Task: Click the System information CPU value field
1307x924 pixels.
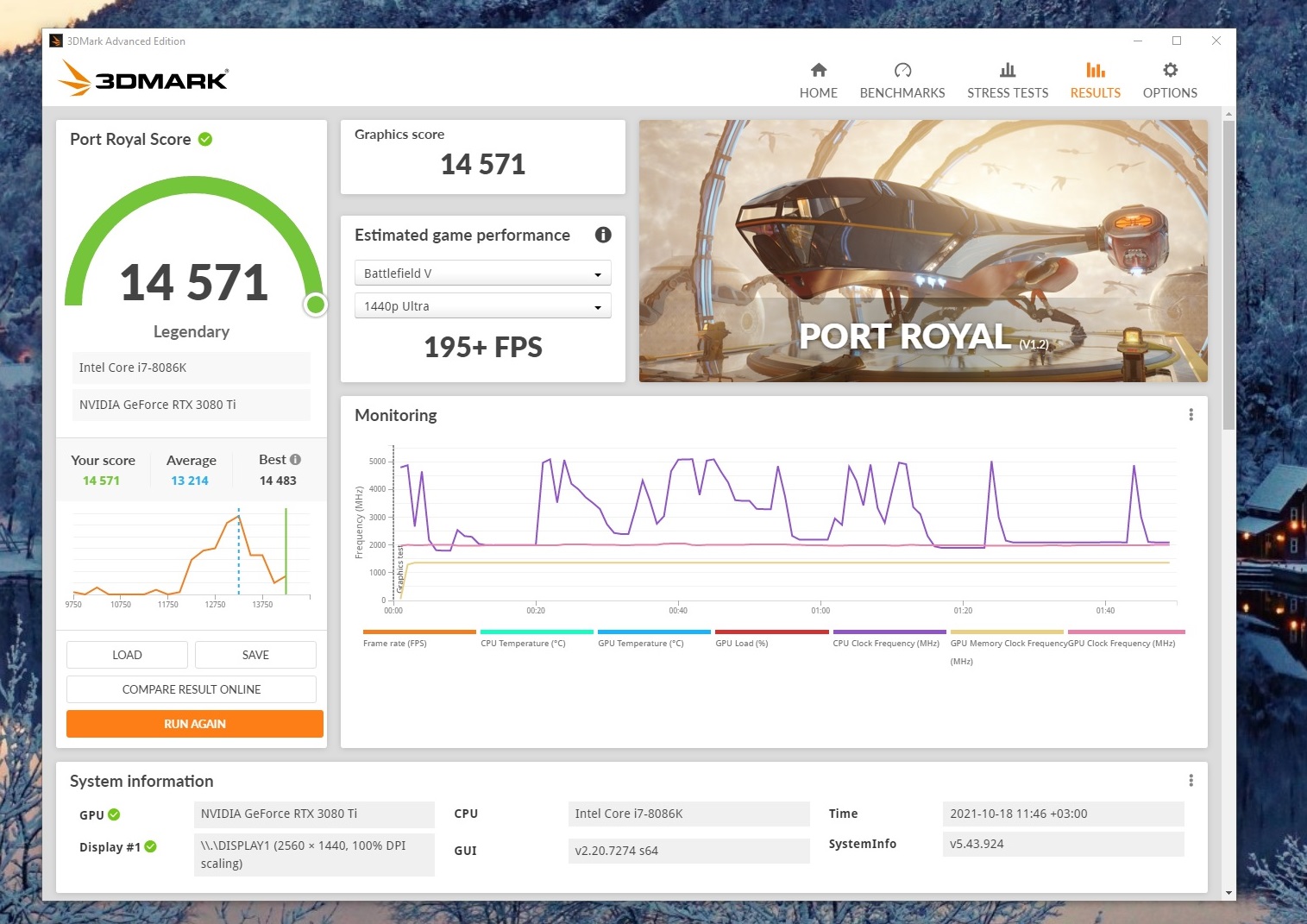Action: (688, 814)
